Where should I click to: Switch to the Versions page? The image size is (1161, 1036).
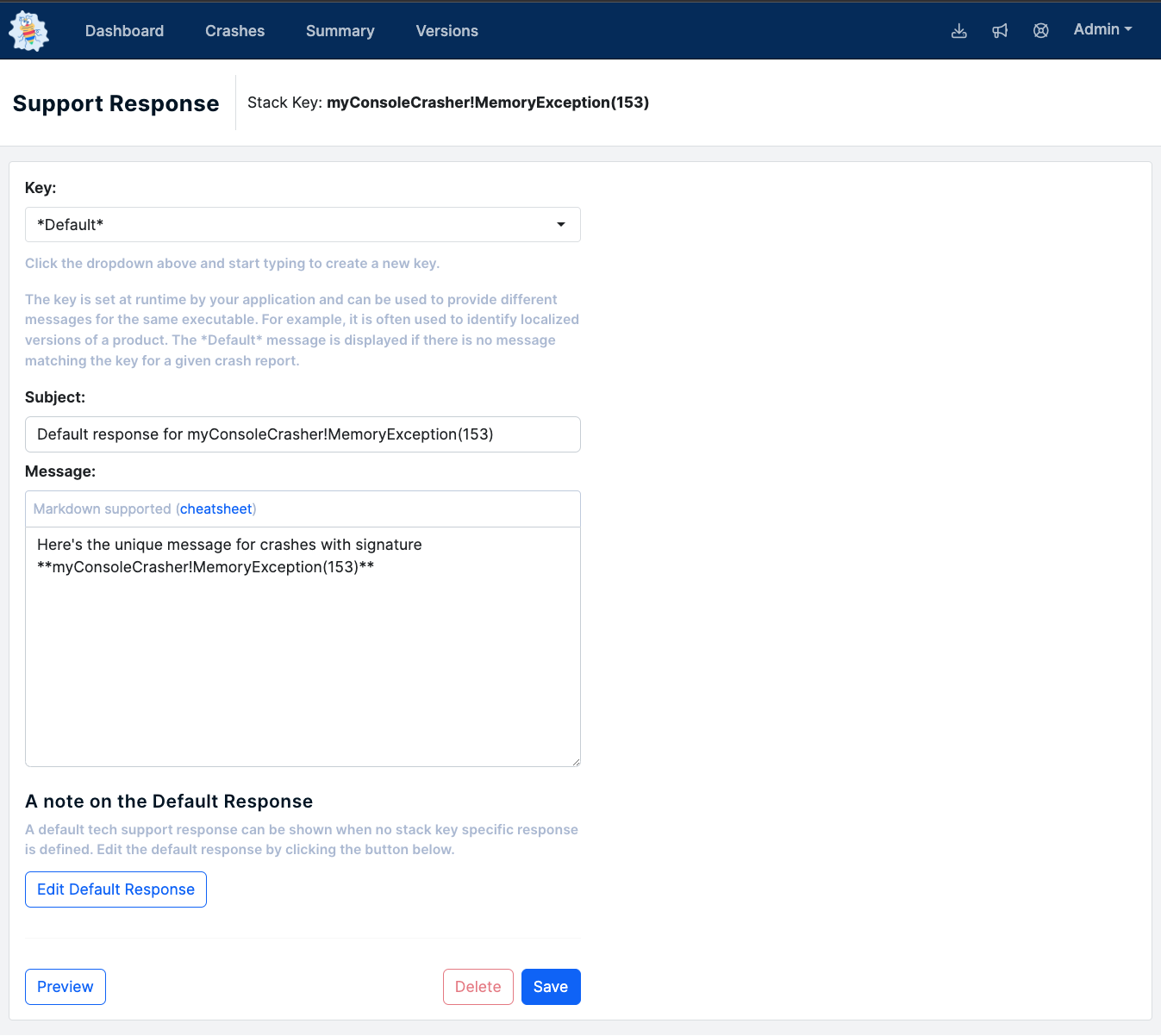(446, 31)
